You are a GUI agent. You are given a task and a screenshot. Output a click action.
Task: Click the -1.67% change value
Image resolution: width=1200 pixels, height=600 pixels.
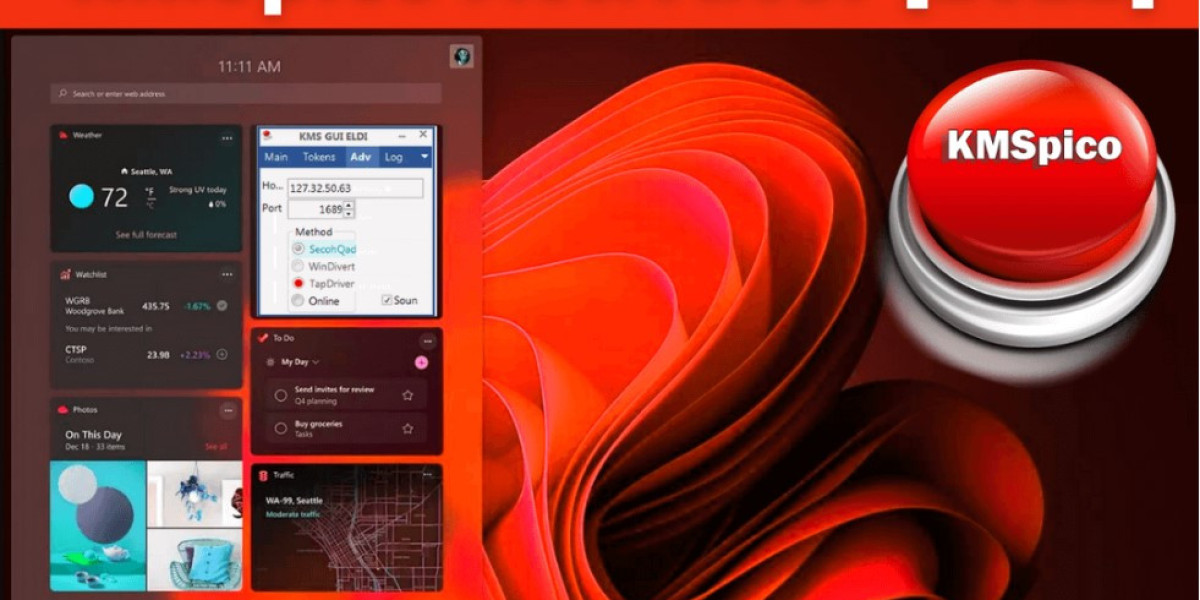[196, 306]
